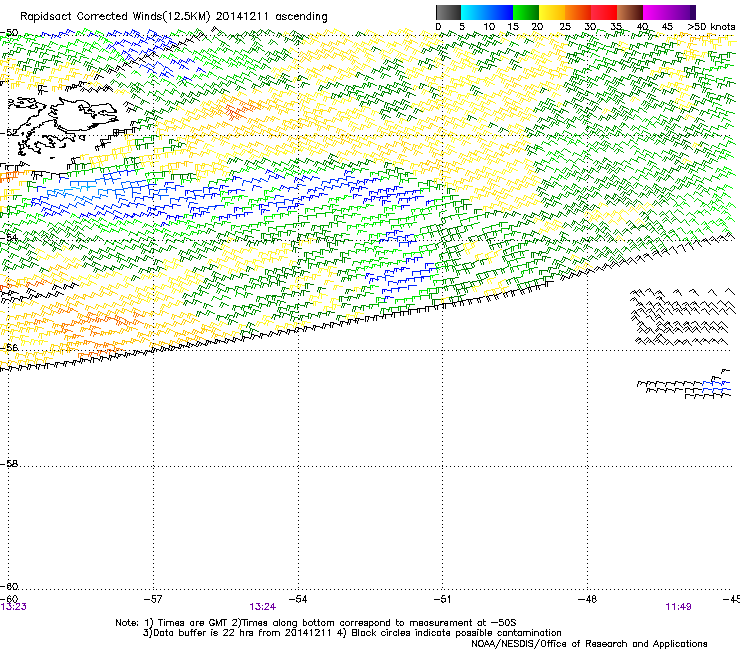This screenshot has height=650, width=740.
Task: Click the NOAA/NESDIS credit line
Action: click(x=589, y=644)
